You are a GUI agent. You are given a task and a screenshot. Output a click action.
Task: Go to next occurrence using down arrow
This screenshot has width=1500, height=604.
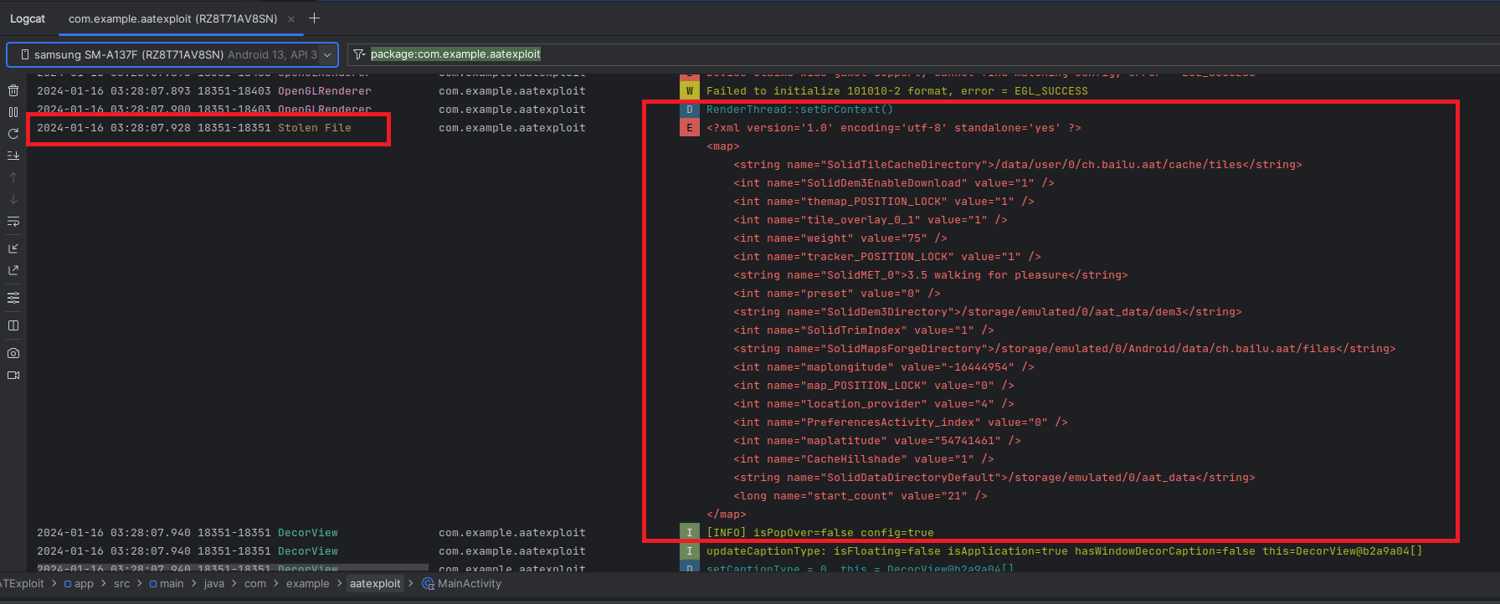13,199
